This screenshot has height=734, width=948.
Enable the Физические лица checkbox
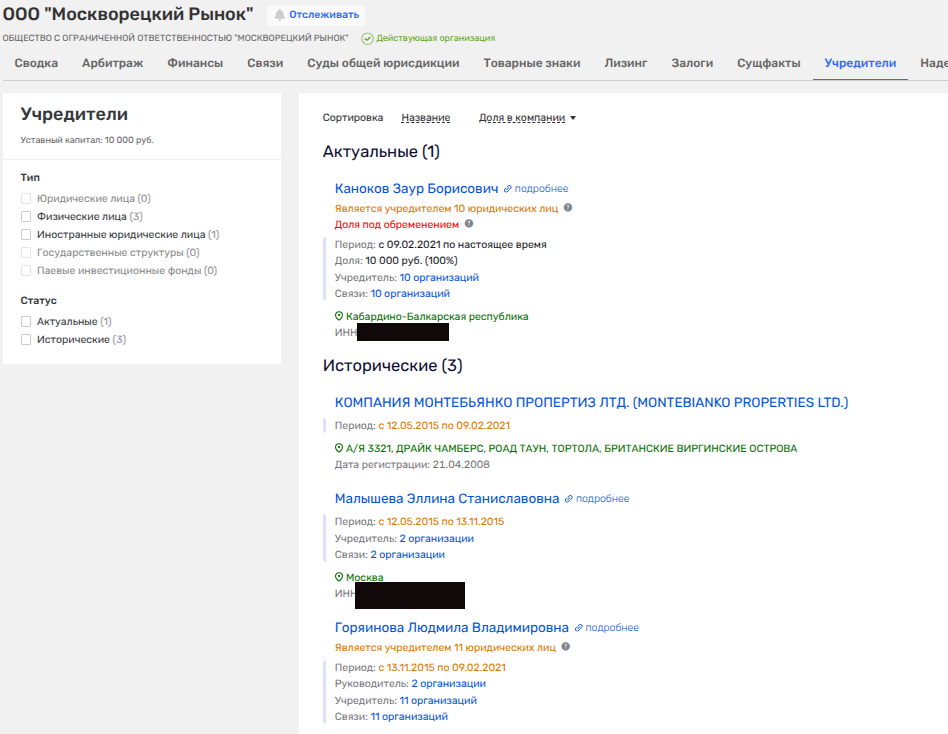tap(26, 216)
